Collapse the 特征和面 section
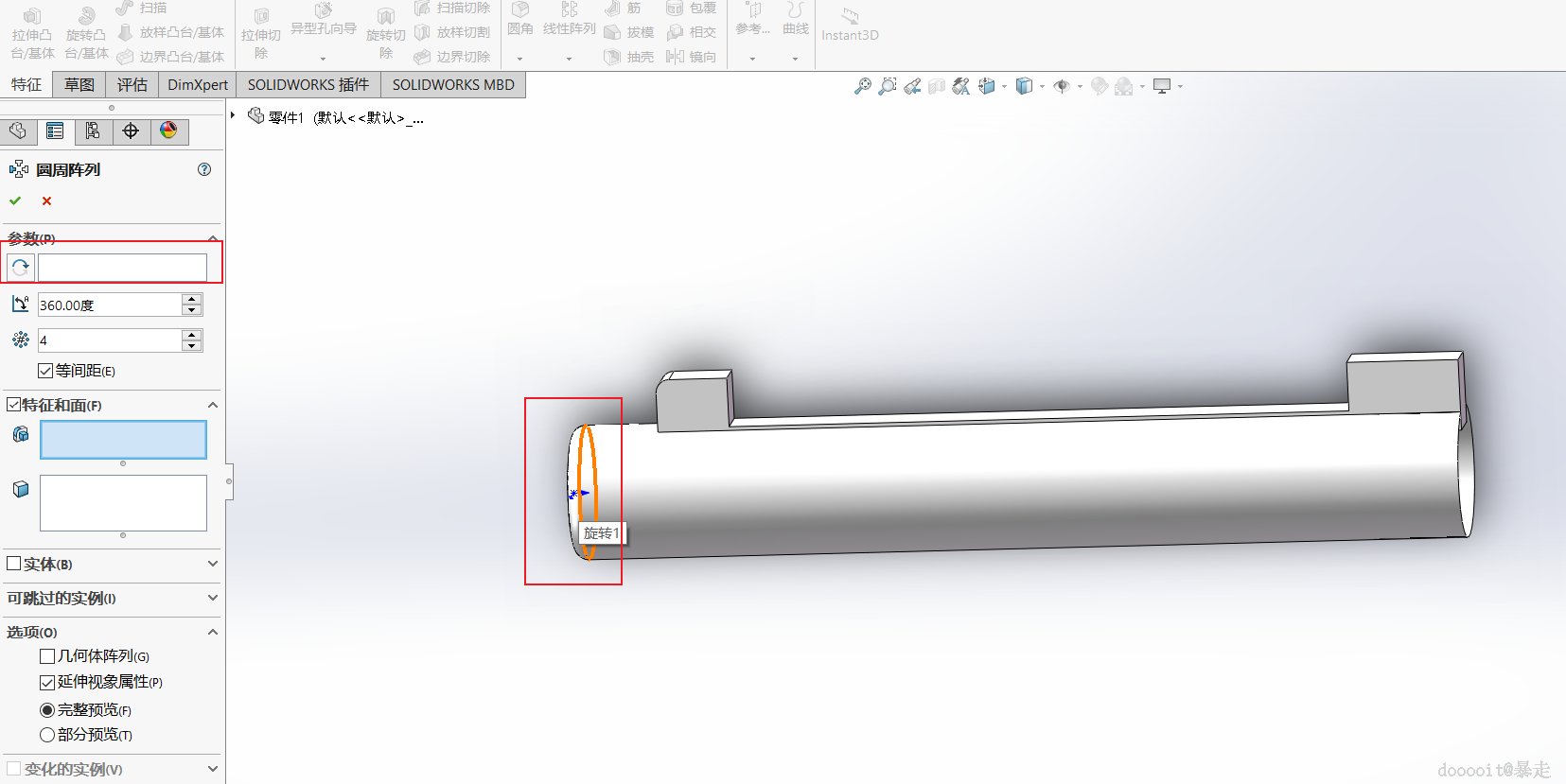Screen dimensions: 1566x784 point(213,405)
